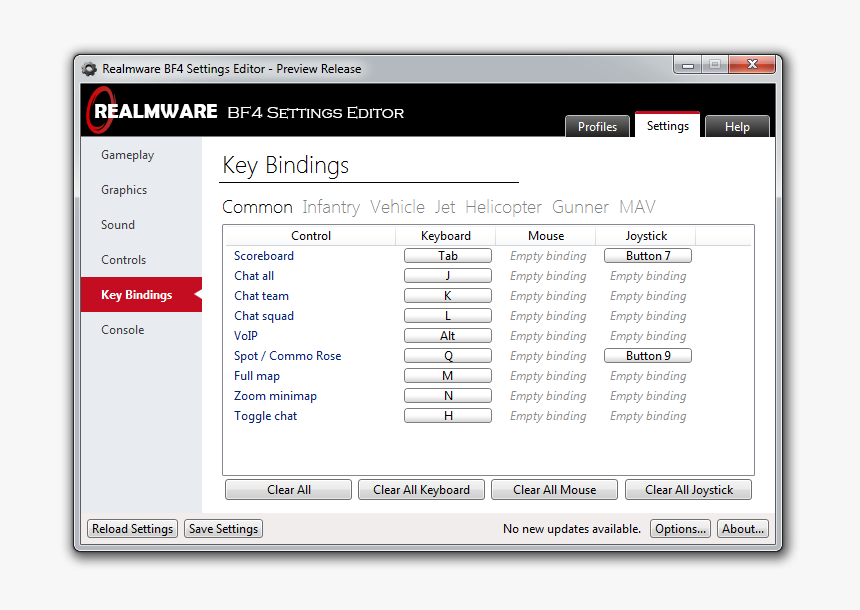860x610 pixels.
Task: Clear all joystick bindings
Action: point(688,490)
